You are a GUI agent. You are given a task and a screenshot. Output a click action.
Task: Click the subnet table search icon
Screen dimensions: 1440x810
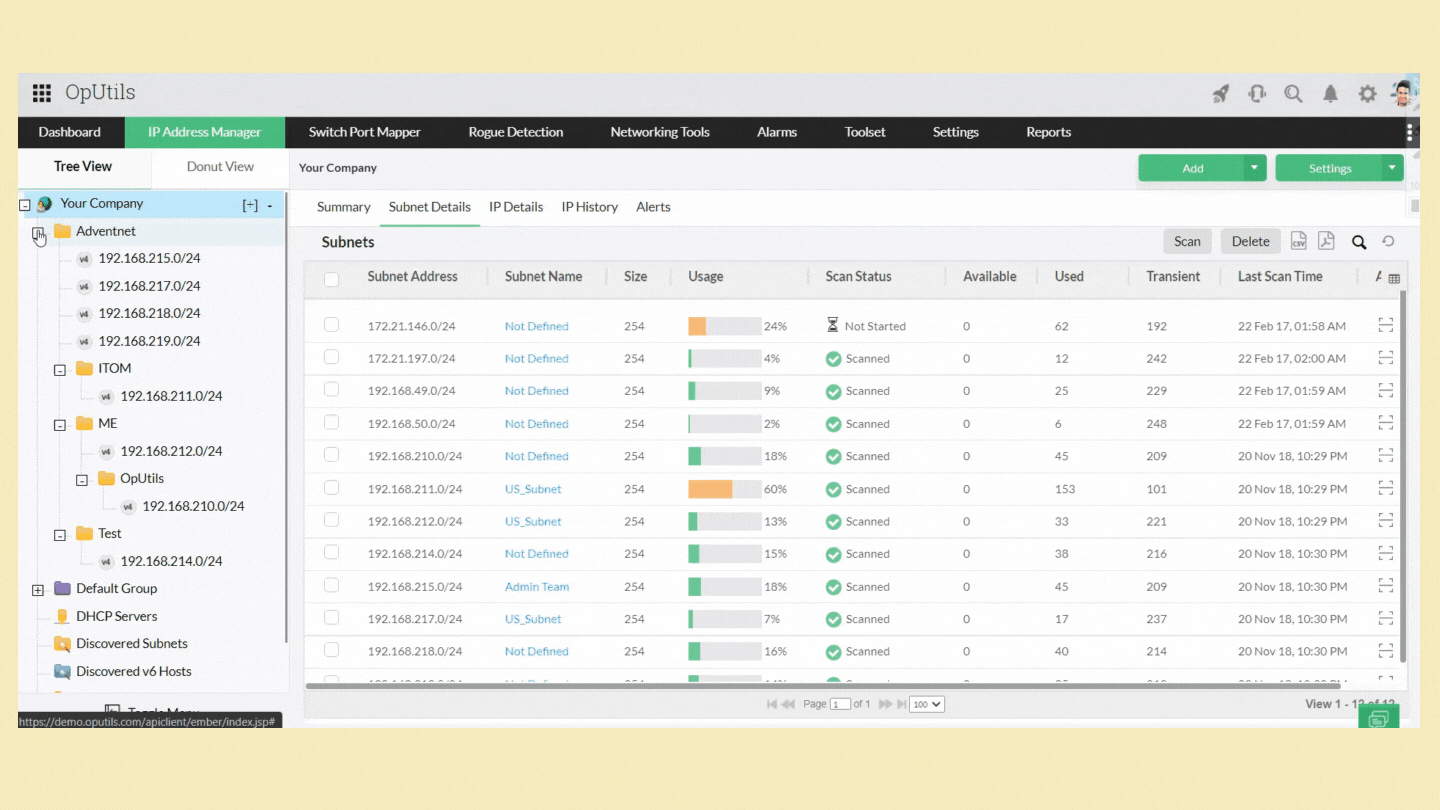(1359, 241)
